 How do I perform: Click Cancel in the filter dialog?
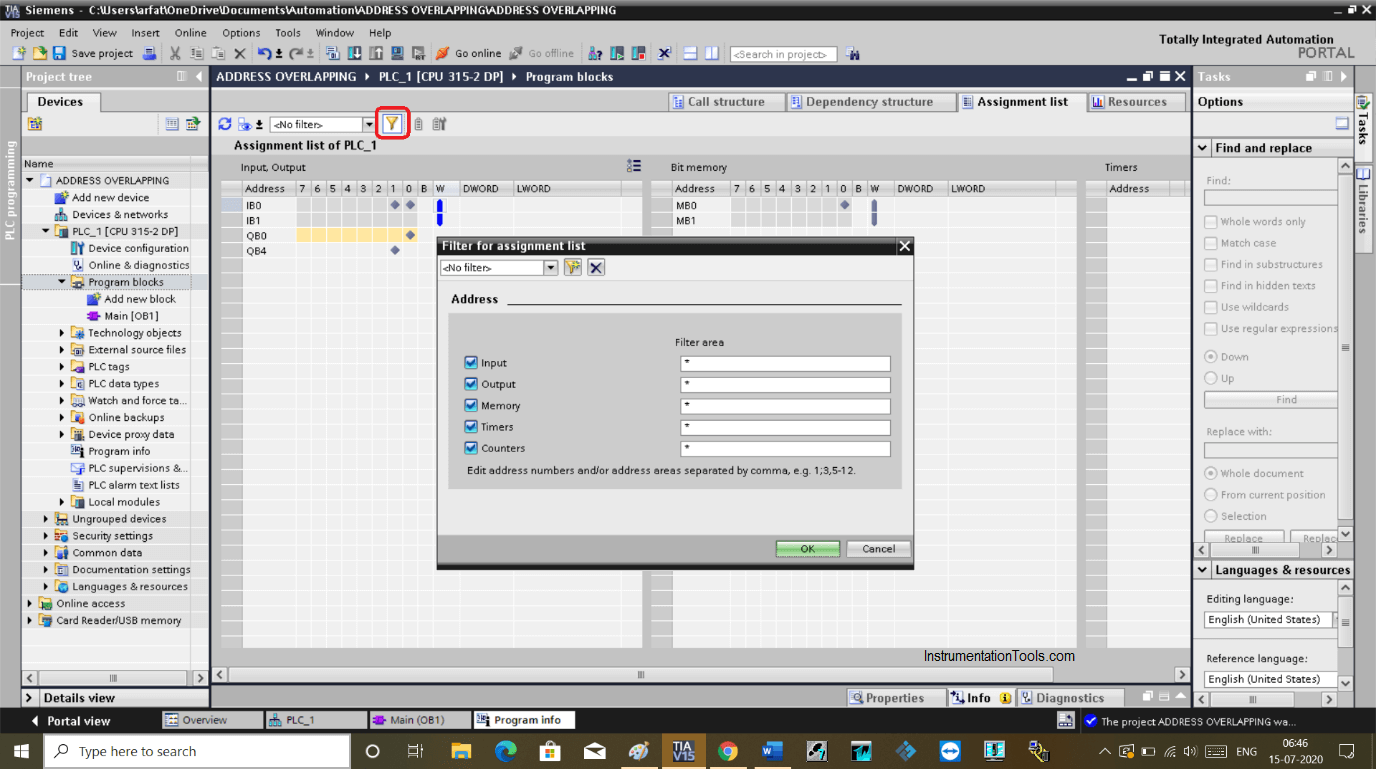879,549
